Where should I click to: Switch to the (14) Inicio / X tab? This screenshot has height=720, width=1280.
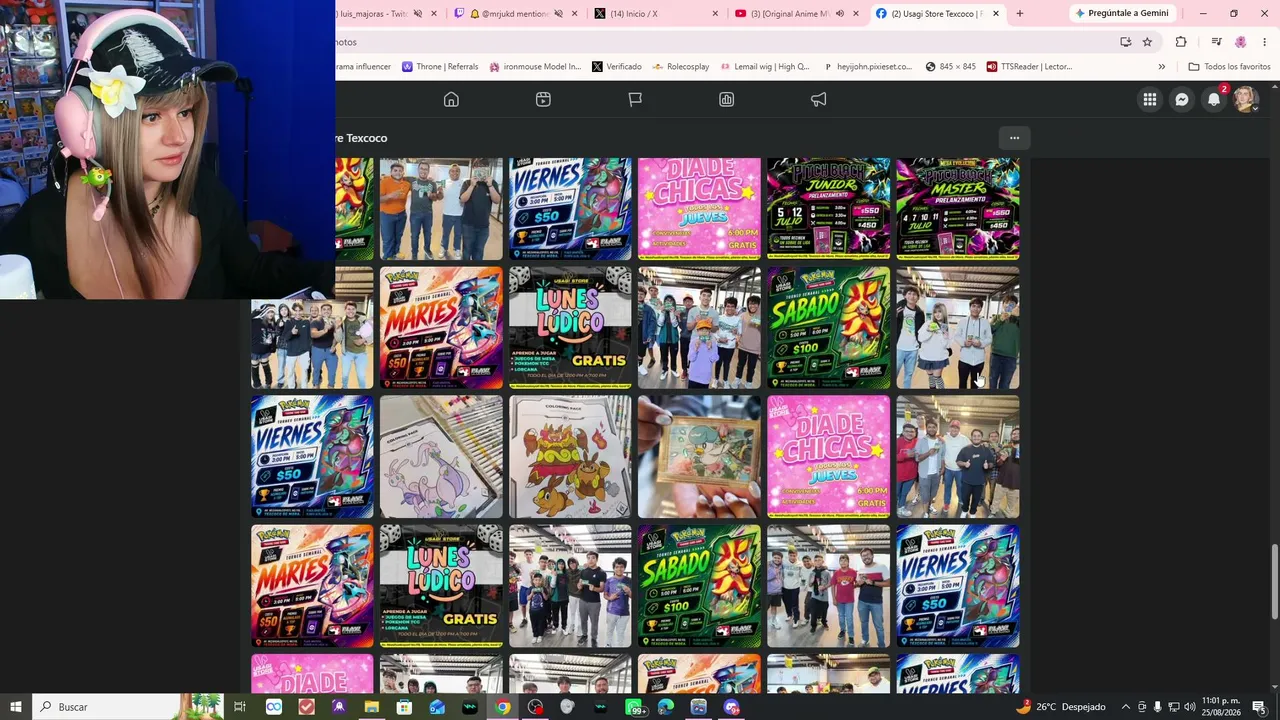coord(656,13)
